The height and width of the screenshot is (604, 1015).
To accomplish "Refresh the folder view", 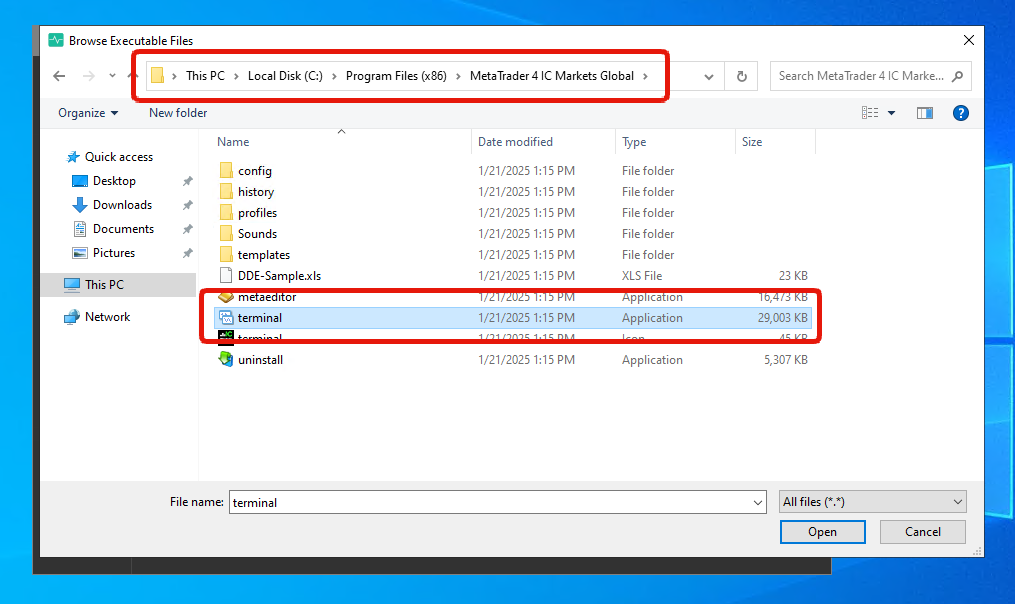I will (742, 76).
